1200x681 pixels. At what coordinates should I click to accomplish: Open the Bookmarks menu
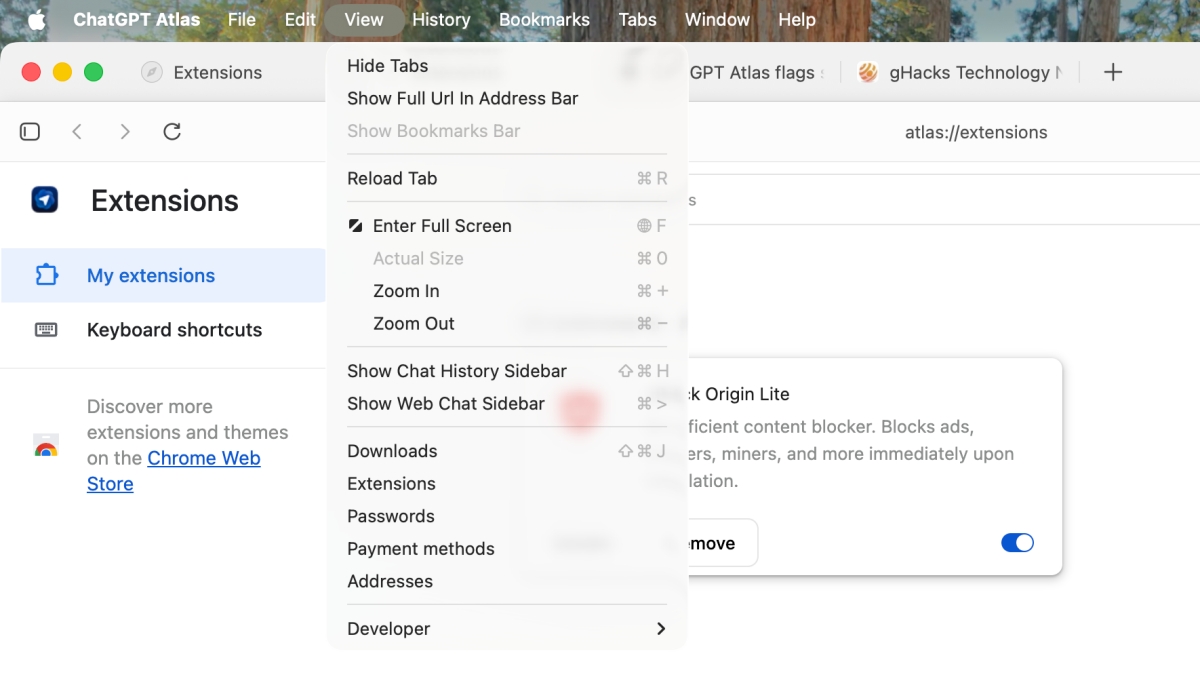(x=544, y=19)
